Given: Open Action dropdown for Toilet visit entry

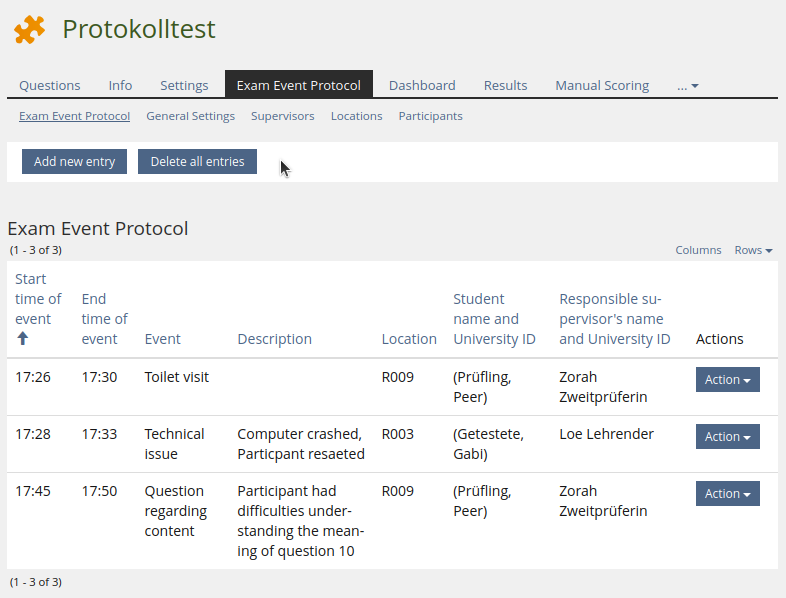Looking at the screenshot, I should click(x=727, y=380).
